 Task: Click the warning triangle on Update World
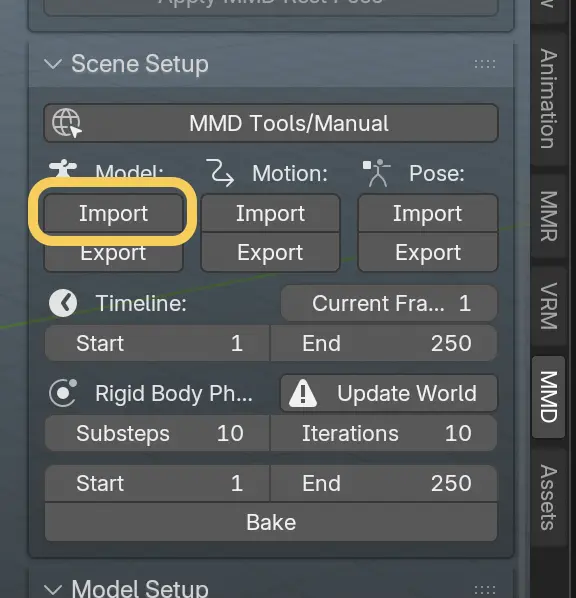(303, 393)
